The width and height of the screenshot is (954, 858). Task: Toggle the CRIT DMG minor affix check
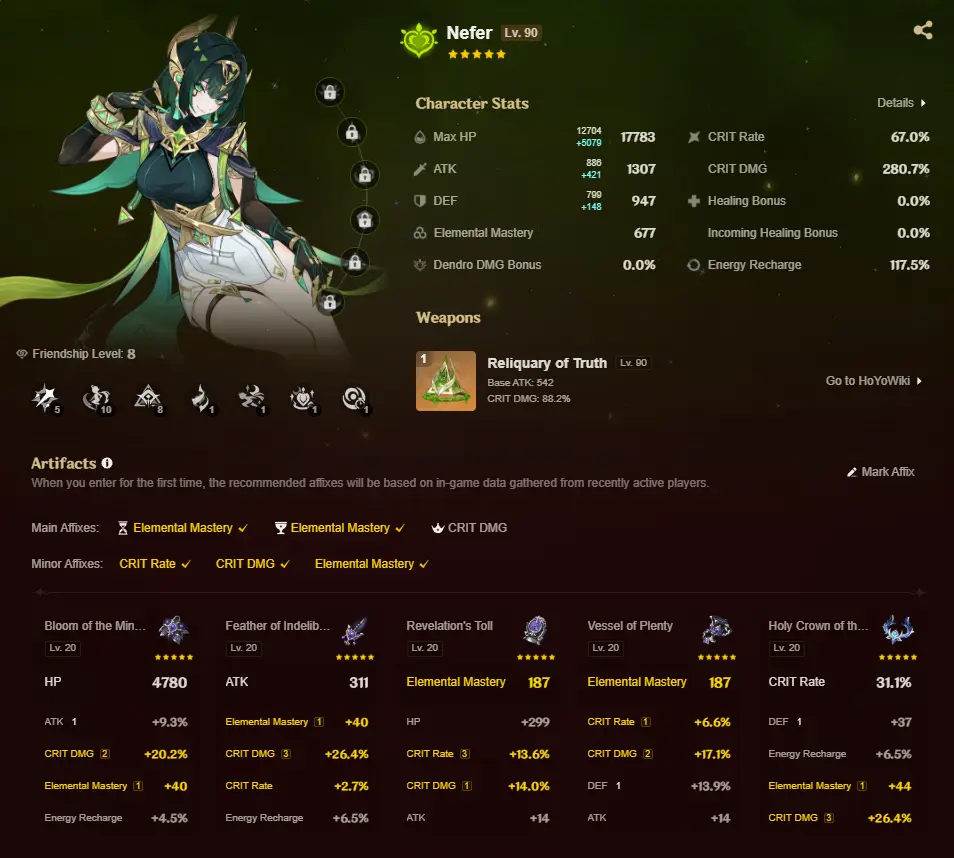(252, 563)
